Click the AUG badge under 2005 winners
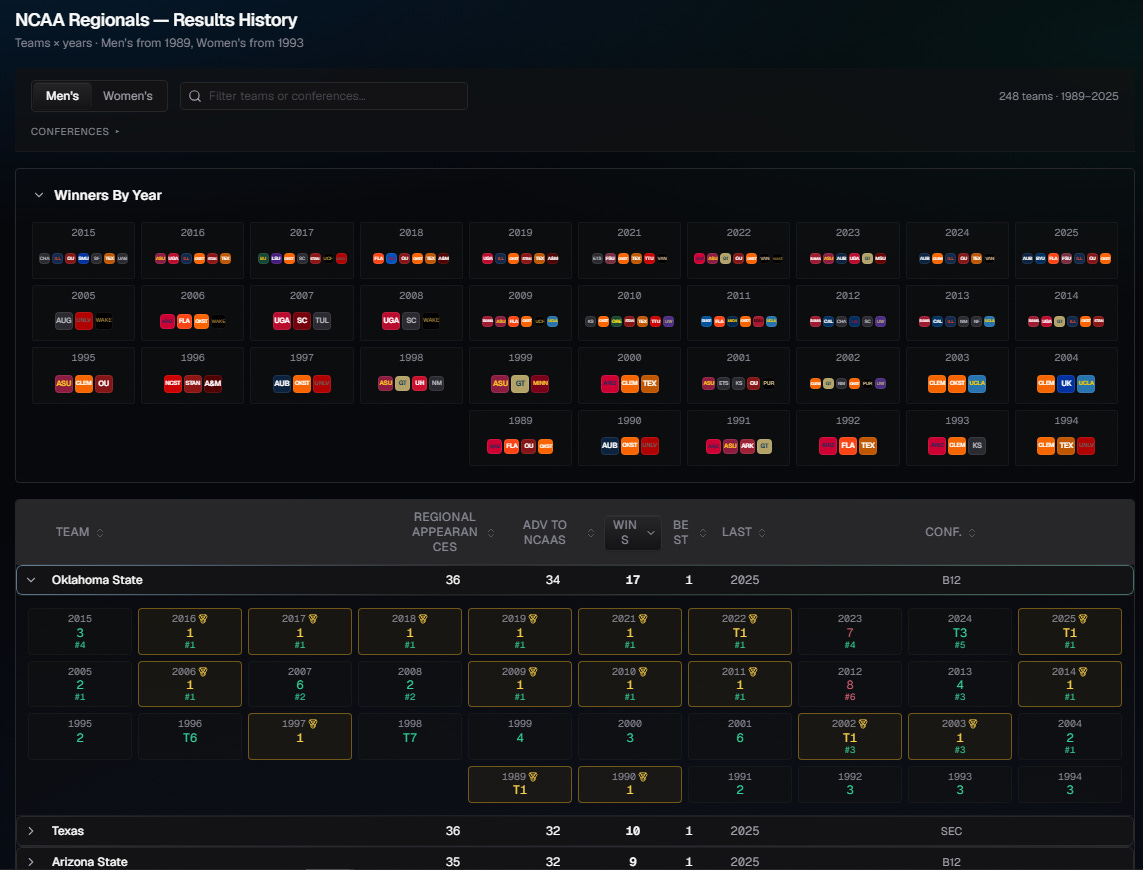The width and height of the screenshot is (1143, 870). pyautogui.click(x=63, y=320)
